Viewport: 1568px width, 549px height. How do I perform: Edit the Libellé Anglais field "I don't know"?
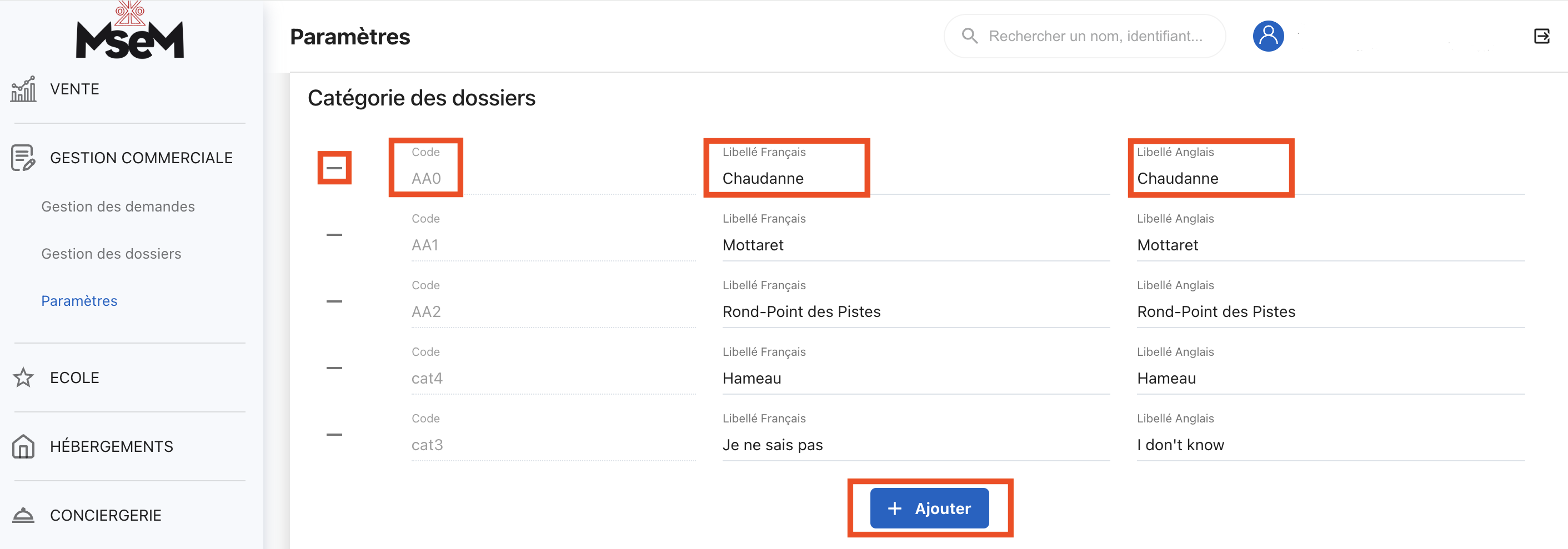click(x=1329, y=445)
